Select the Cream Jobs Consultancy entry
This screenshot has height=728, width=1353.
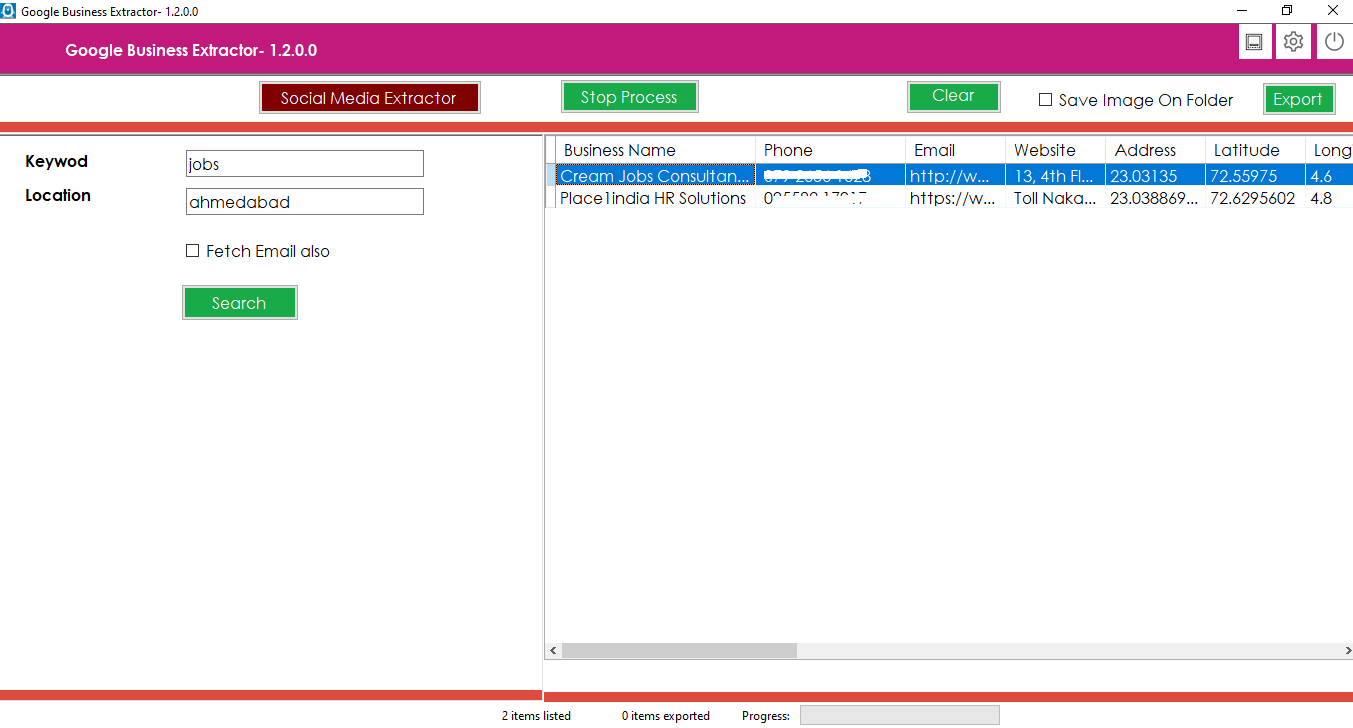tap(655, 174)
